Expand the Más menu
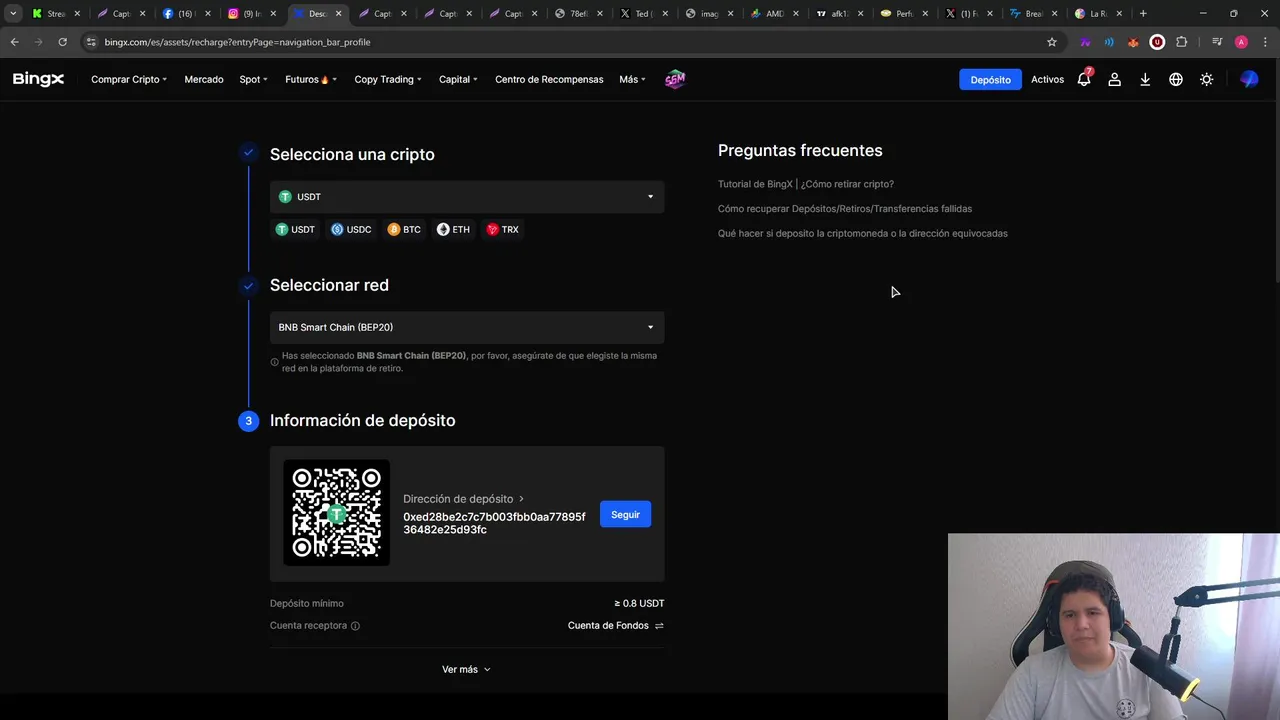Viewport: 1280px width, 720px height. (632, 79)
